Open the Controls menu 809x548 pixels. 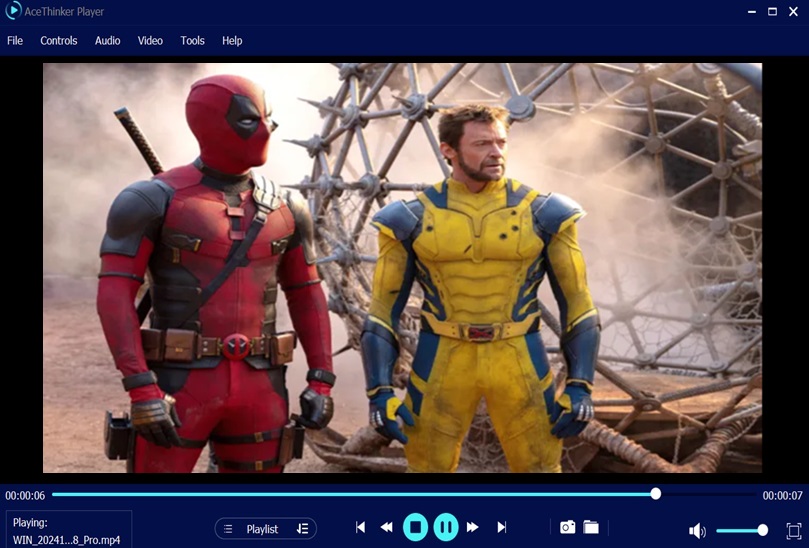pos(59,41)
